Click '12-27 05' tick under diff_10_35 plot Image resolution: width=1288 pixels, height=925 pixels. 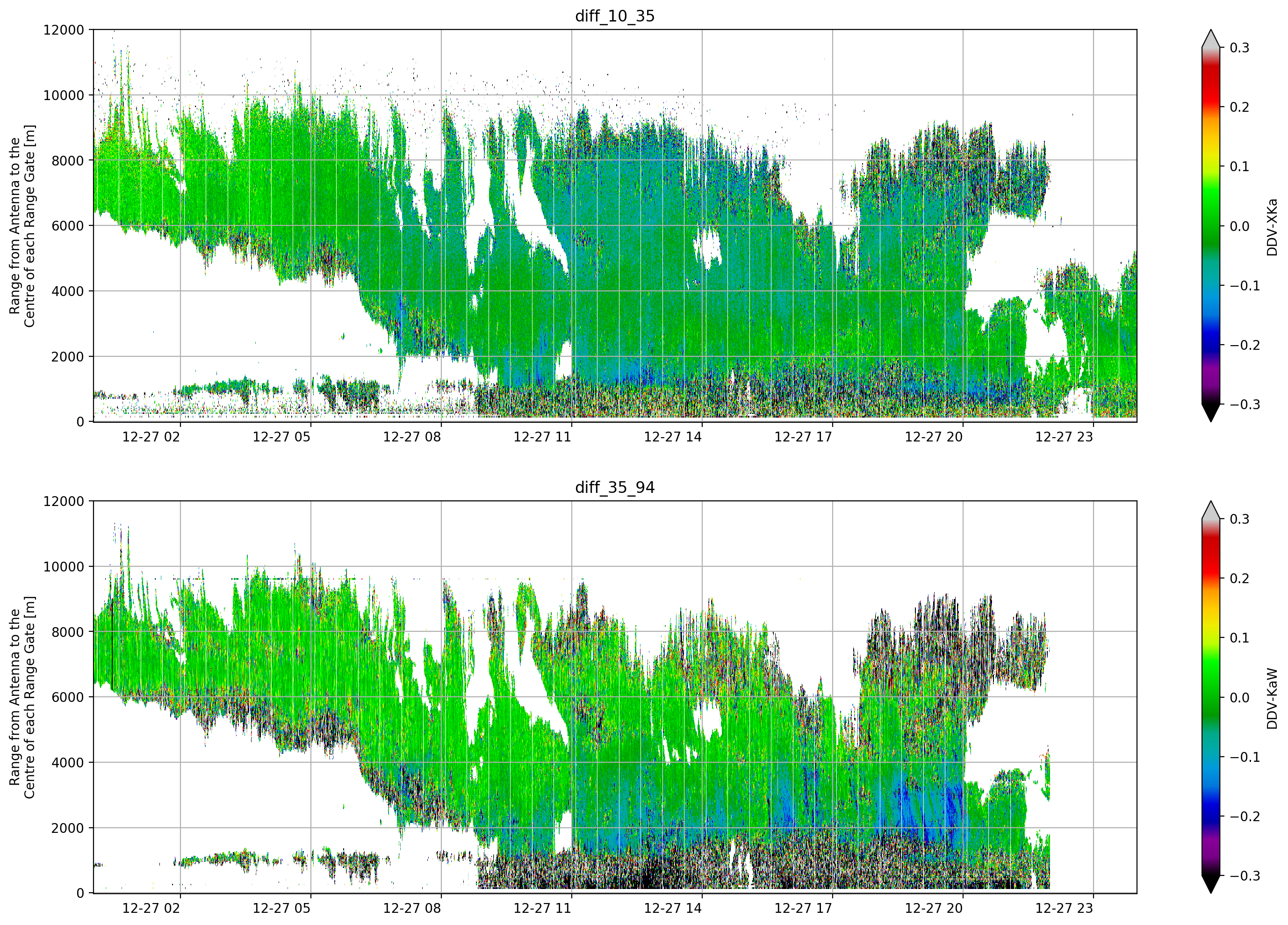(282, 437)
